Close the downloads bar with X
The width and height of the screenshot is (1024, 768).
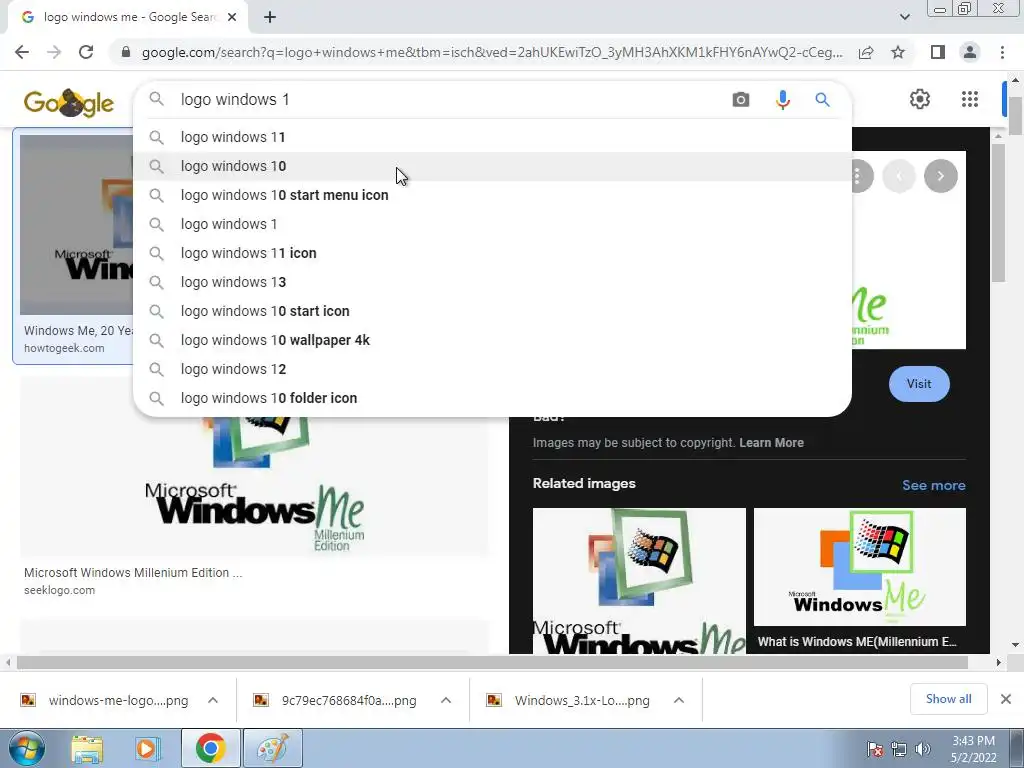pos(1006,699)
